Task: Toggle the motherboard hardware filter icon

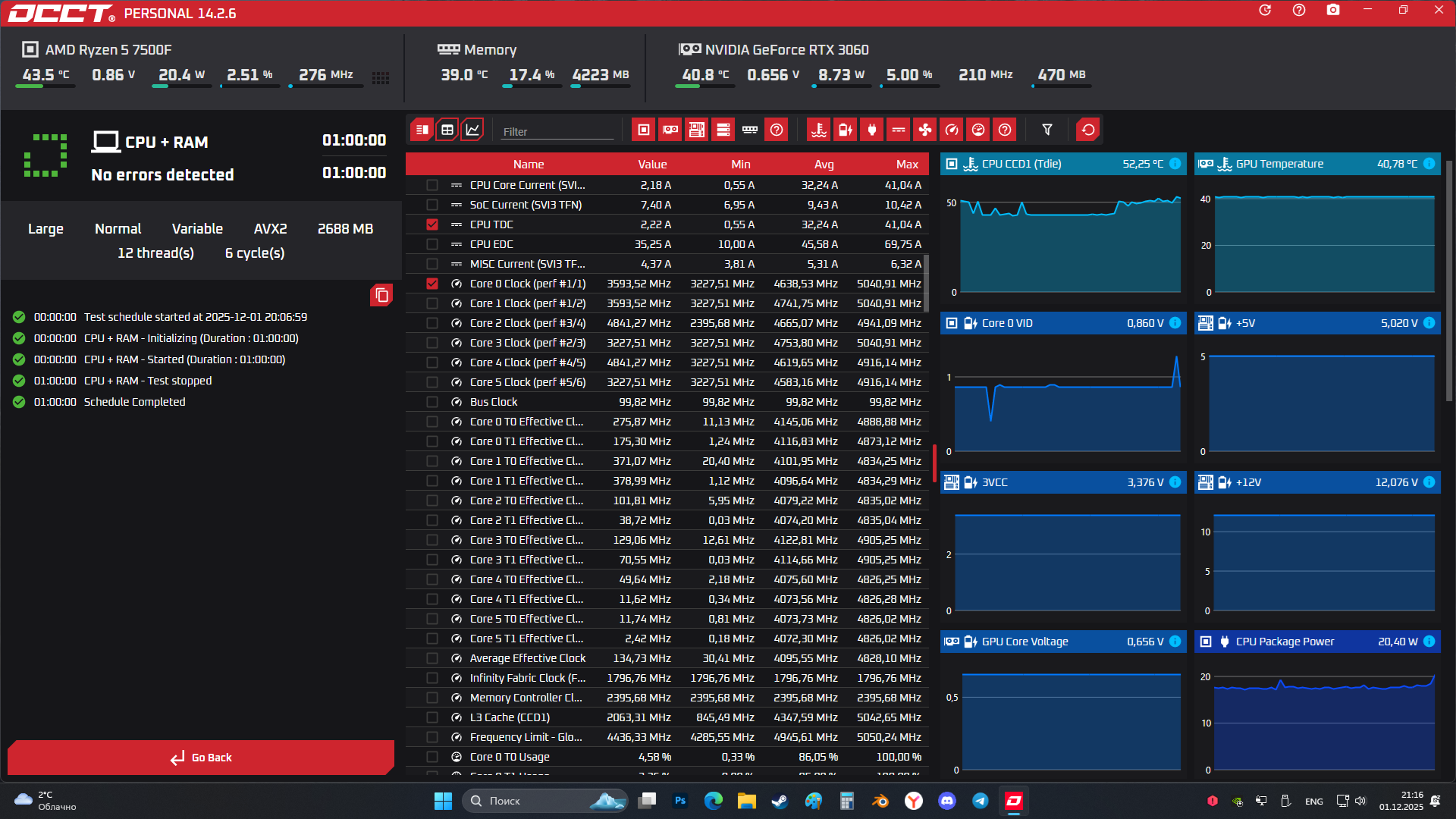Action: point(697,130)
